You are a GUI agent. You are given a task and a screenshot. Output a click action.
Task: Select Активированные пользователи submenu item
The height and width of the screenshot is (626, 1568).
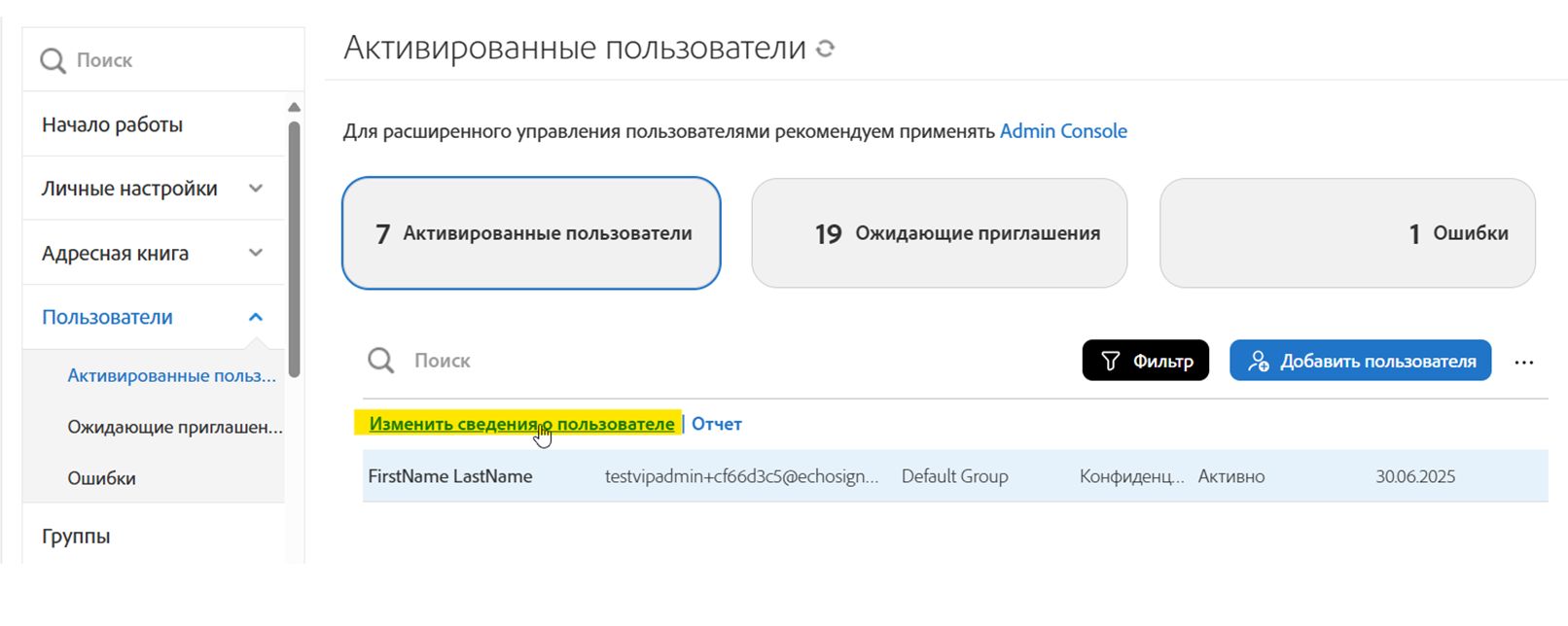coord(171,376)
